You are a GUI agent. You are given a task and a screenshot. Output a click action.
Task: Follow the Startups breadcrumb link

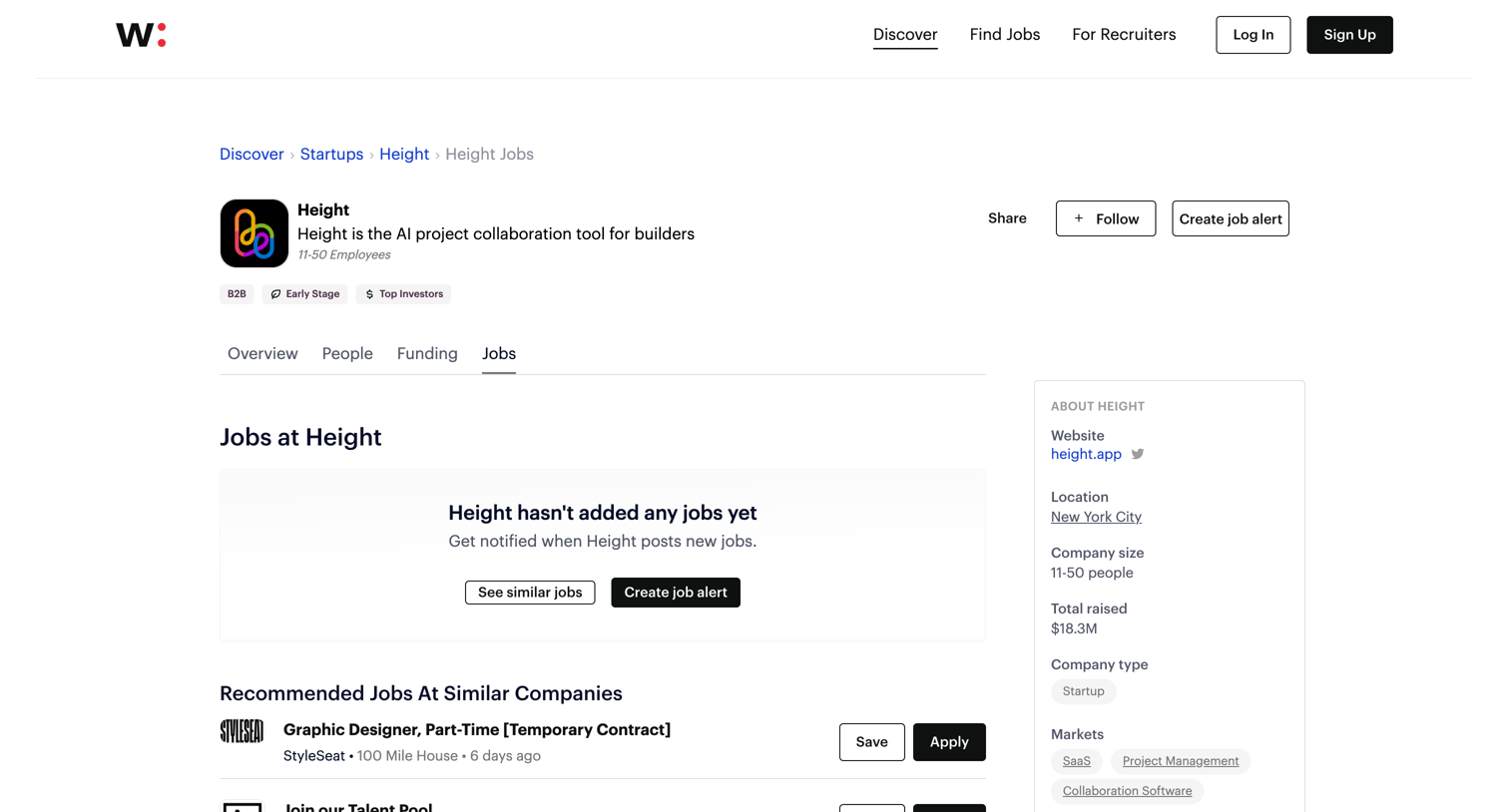point(331,155)
